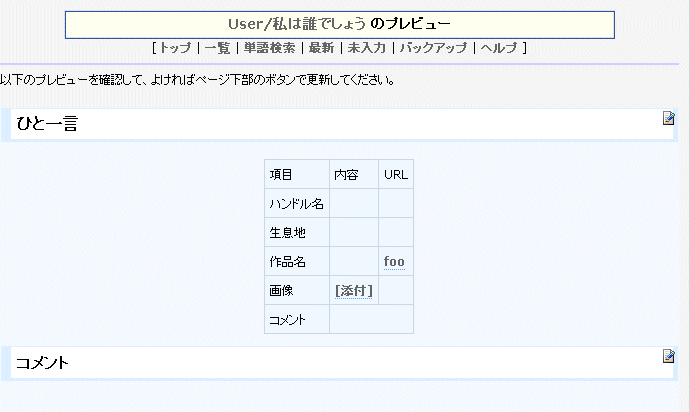Open 最新 recent changes link

(x=321, y=48)
